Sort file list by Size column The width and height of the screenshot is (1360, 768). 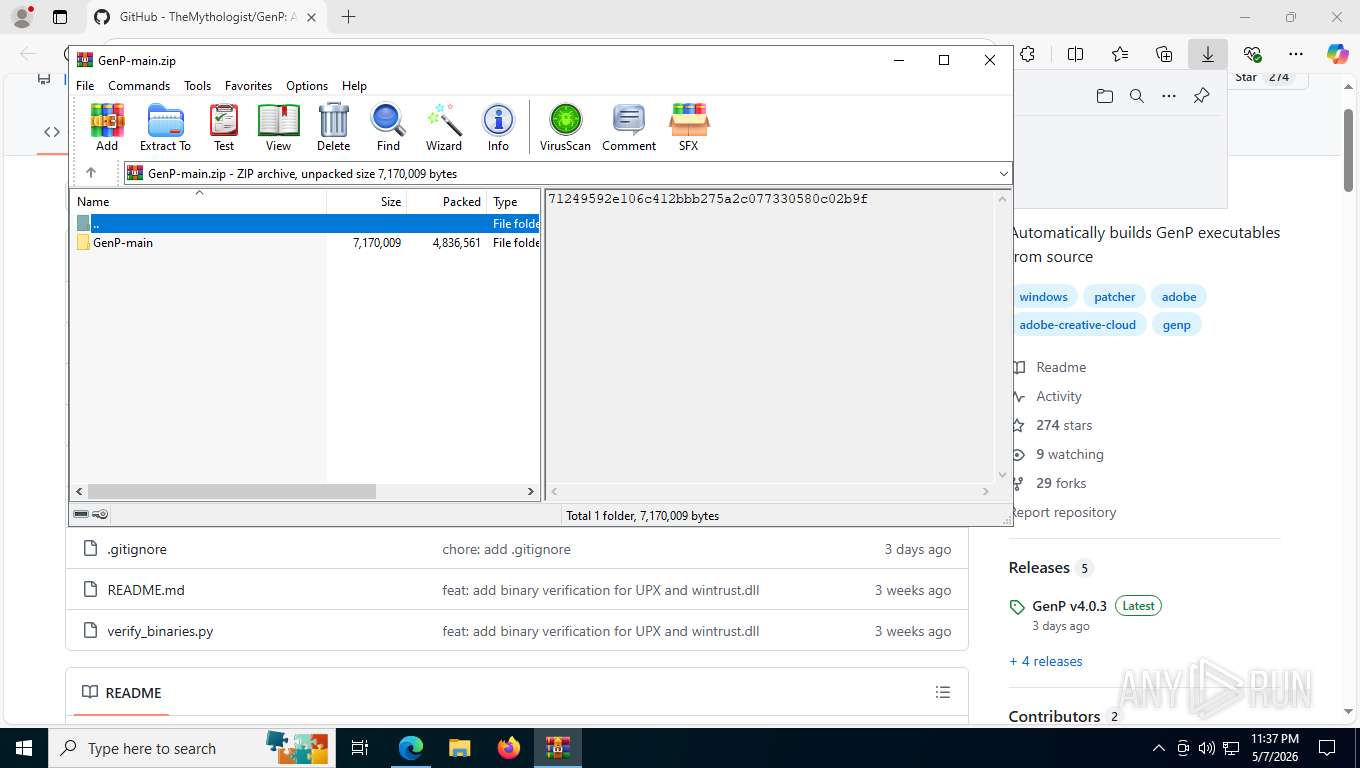click(x=367, y=201)
